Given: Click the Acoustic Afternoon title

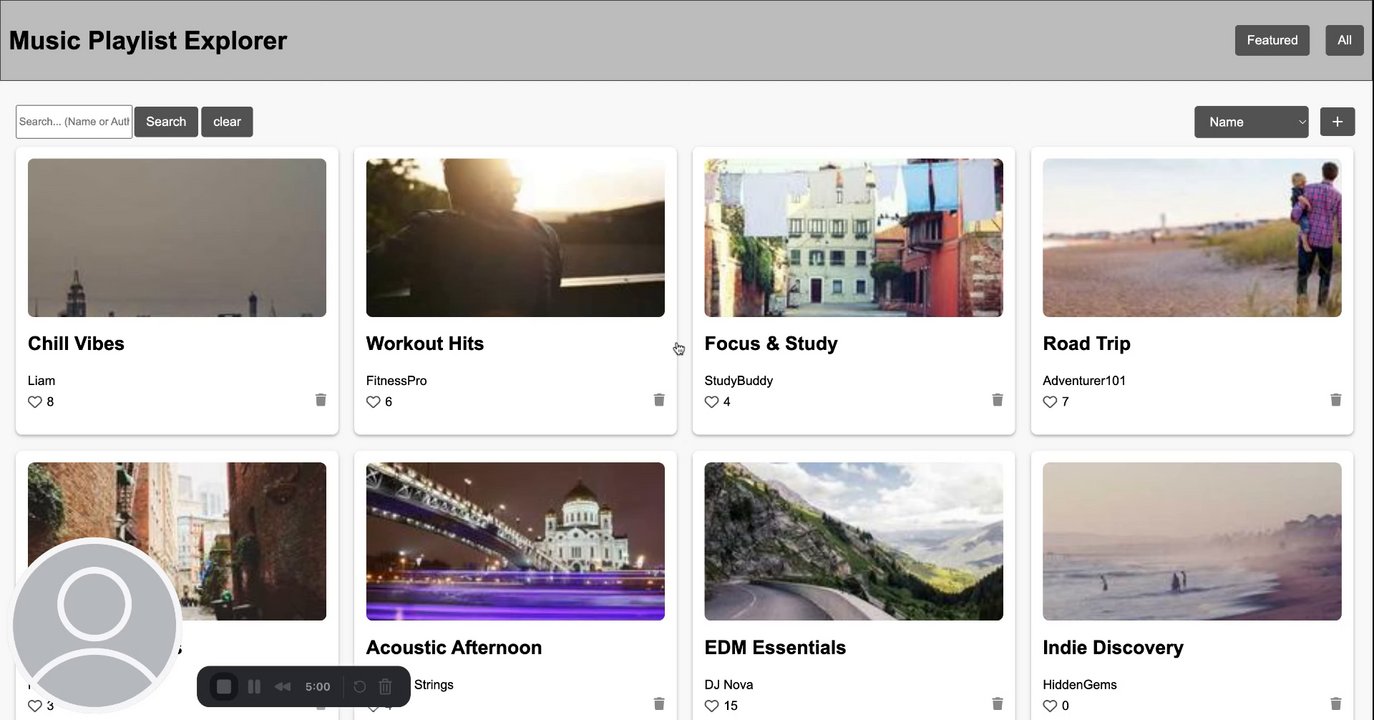Looking at the screenshot, I should pos(454,648).
